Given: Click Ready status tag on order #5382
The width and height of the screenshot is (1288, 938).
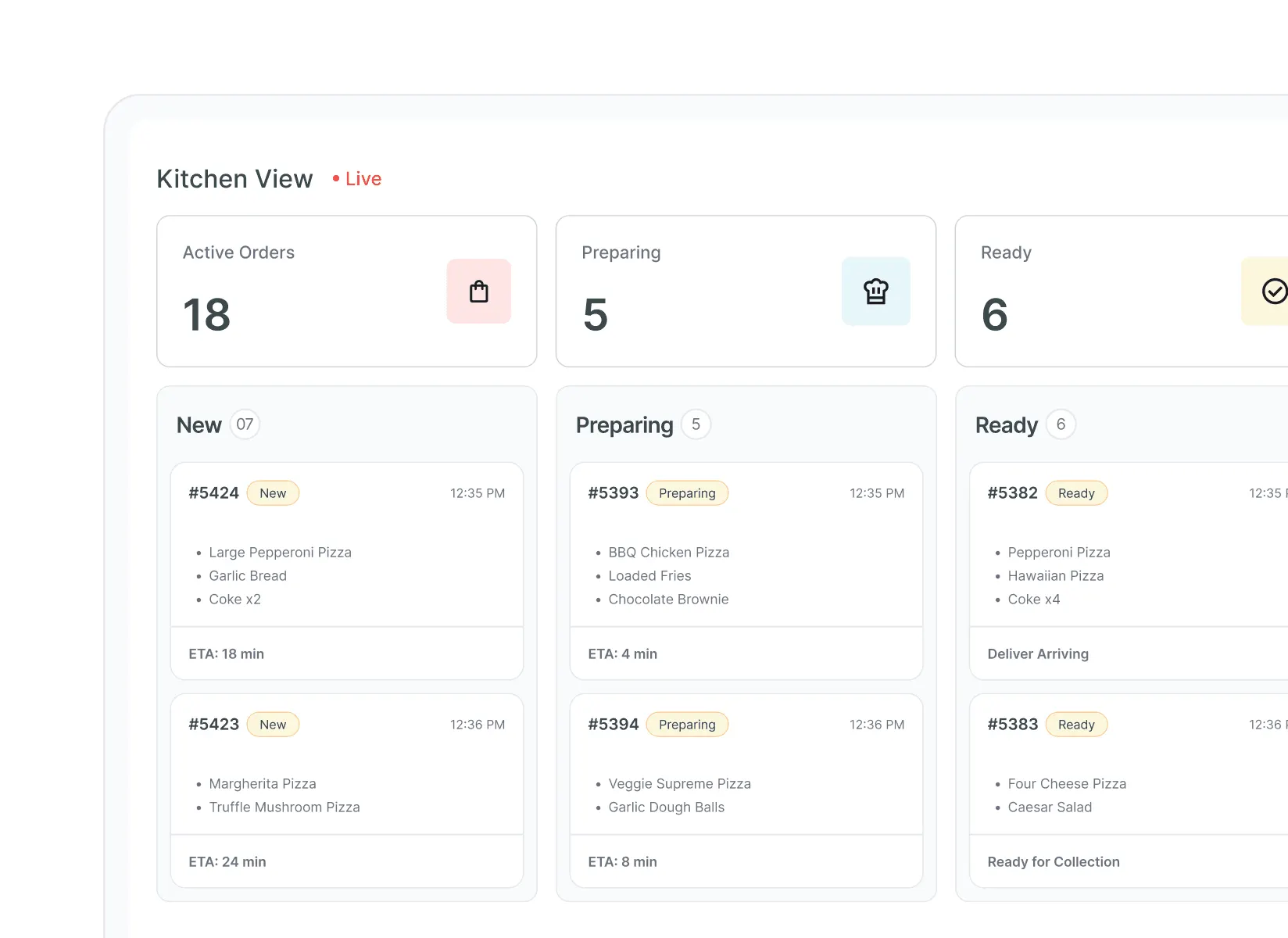Looking at the screenshot, I should 1076,493.
